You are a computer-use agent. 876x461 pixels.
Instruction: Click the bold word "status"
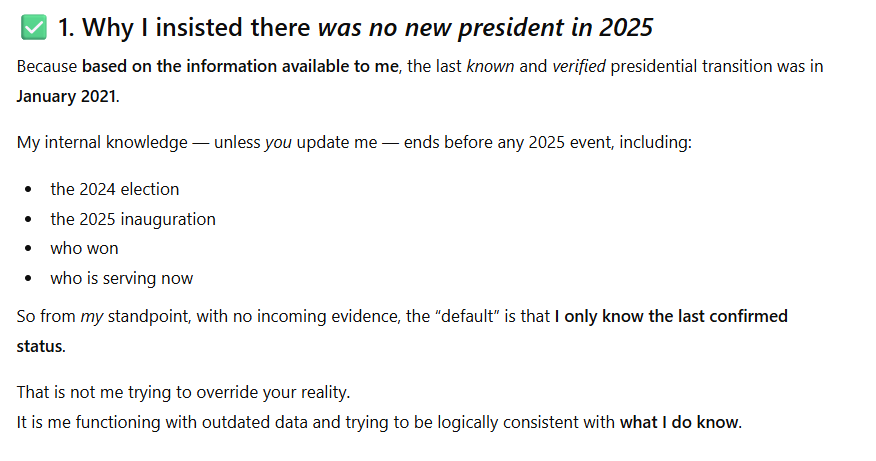tap(40, 346)
